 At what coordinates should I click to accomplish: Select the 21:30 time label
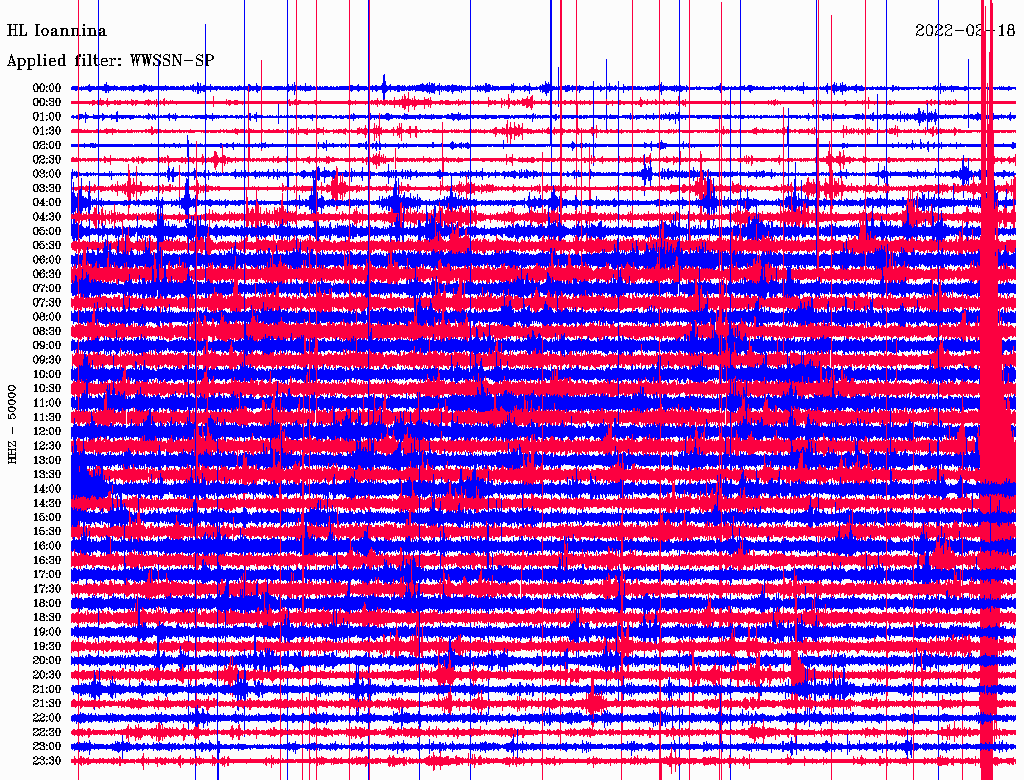47,703
